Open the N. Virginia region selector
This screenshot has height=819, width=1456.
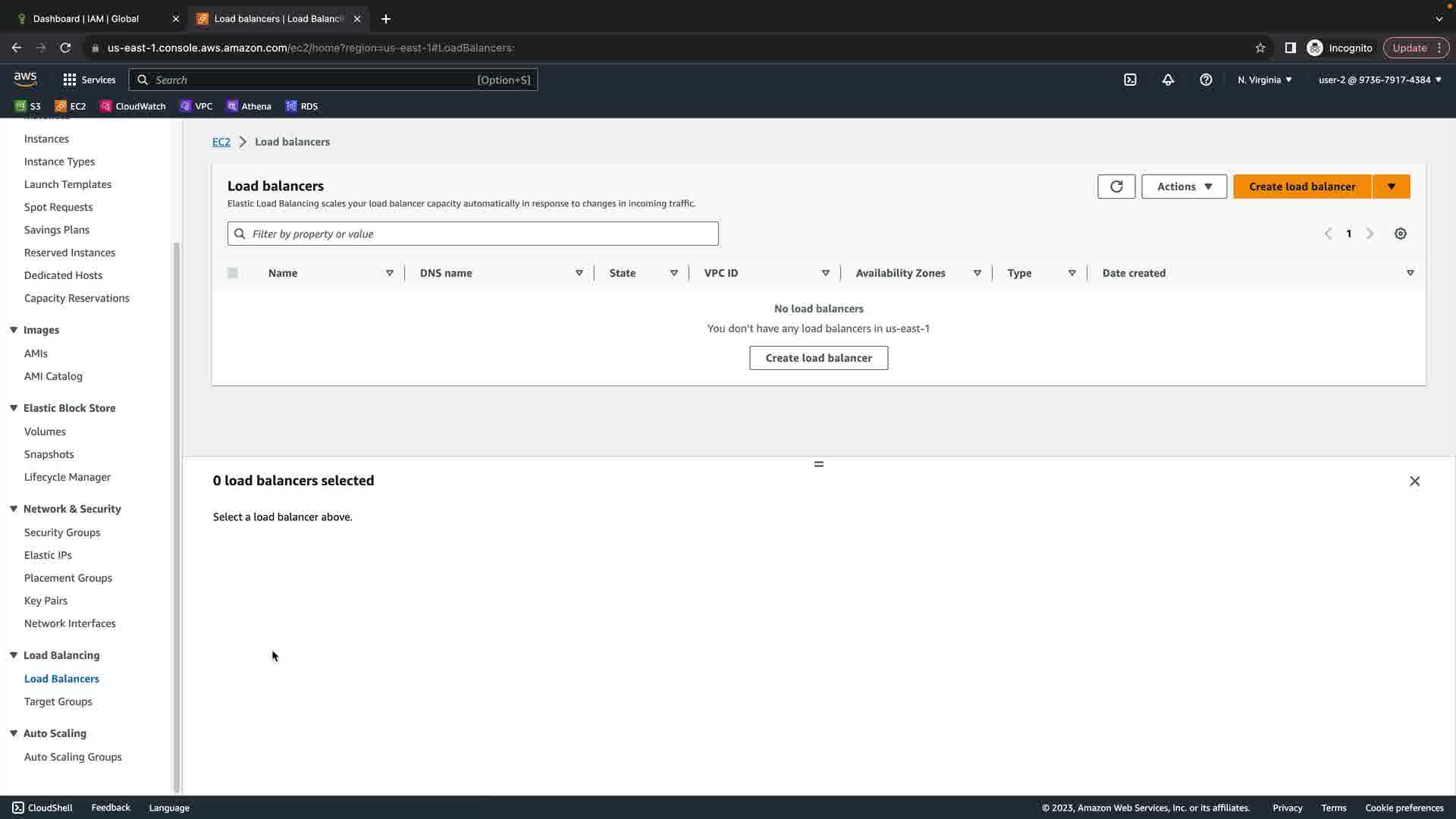[1264, 80]
